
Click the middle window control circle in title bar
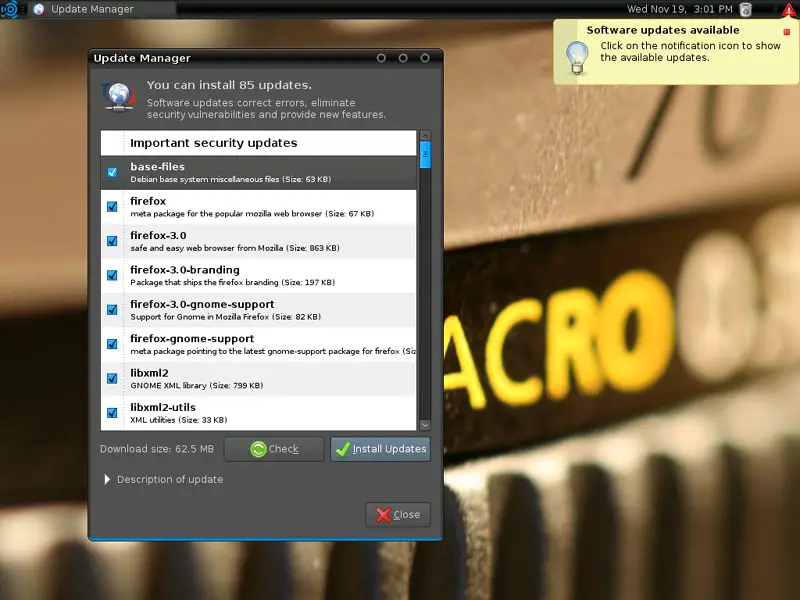point(403,58)
